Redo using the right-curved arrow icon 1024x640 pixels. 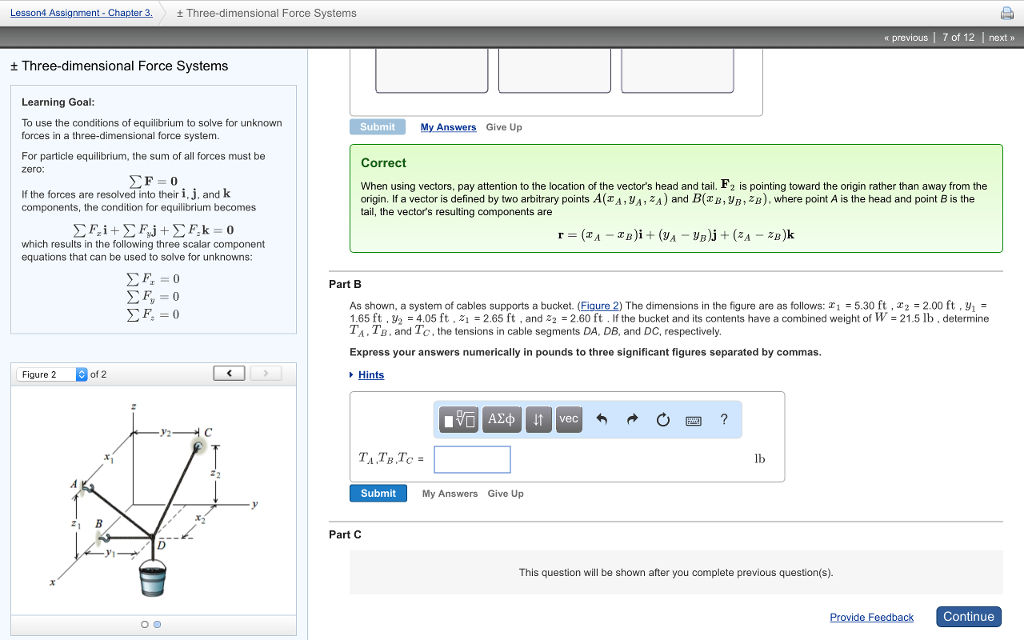[631, 419]
